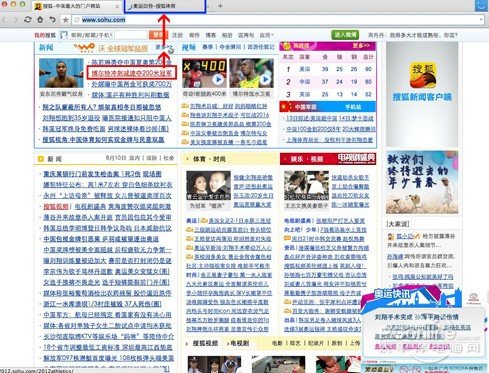The width and height of the screenshot is (489, 373).
Task: Open the 电视剧盛典 logo banner
Action: point(356,158)
